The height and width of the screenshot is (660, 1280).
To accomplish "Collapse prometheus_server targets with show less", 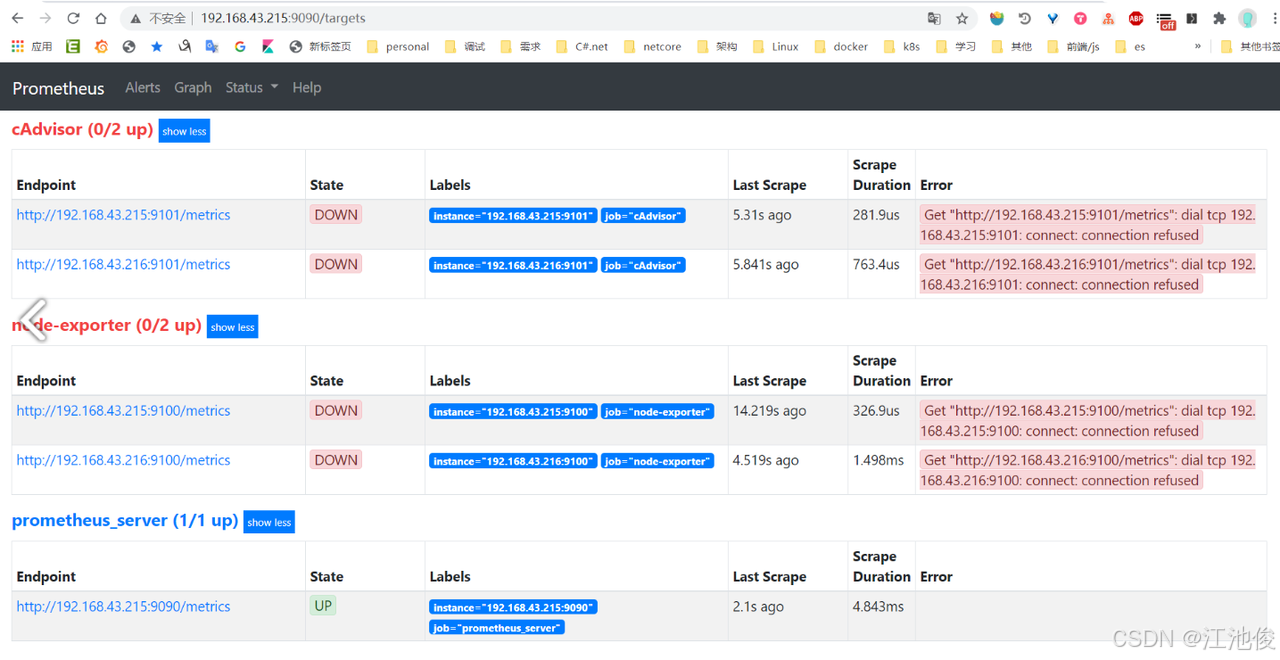I will click(269, 522).
